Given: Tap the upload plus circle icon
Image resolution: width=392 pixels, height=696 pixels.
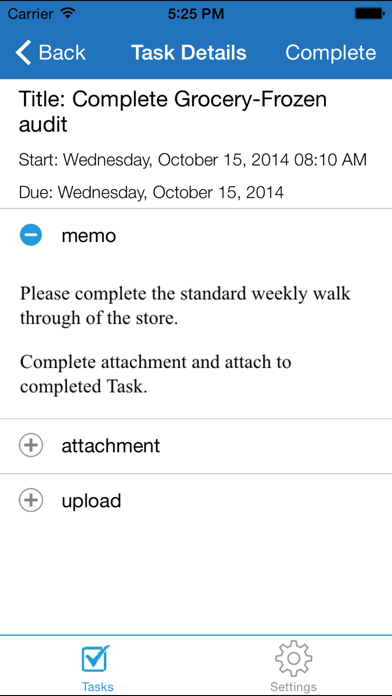Looking at the screenshot, I should click(31, 500).
